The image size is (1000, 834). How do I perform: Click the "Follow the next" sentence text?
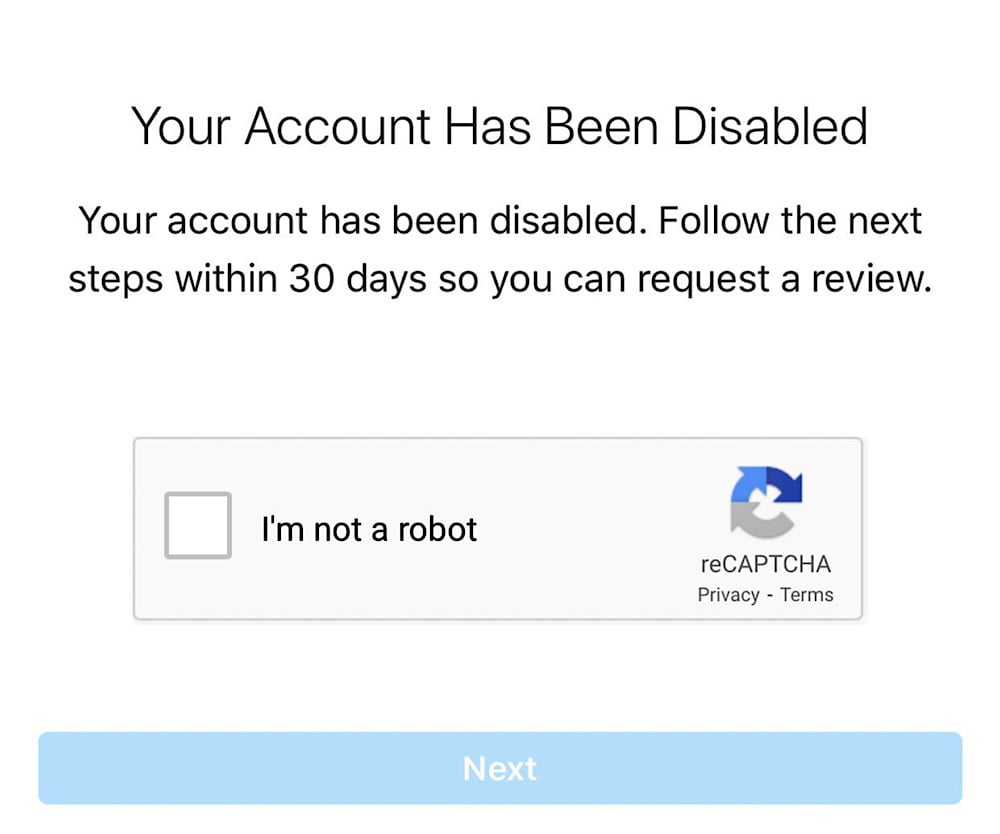pyautogui.click(x=790, y=221)
